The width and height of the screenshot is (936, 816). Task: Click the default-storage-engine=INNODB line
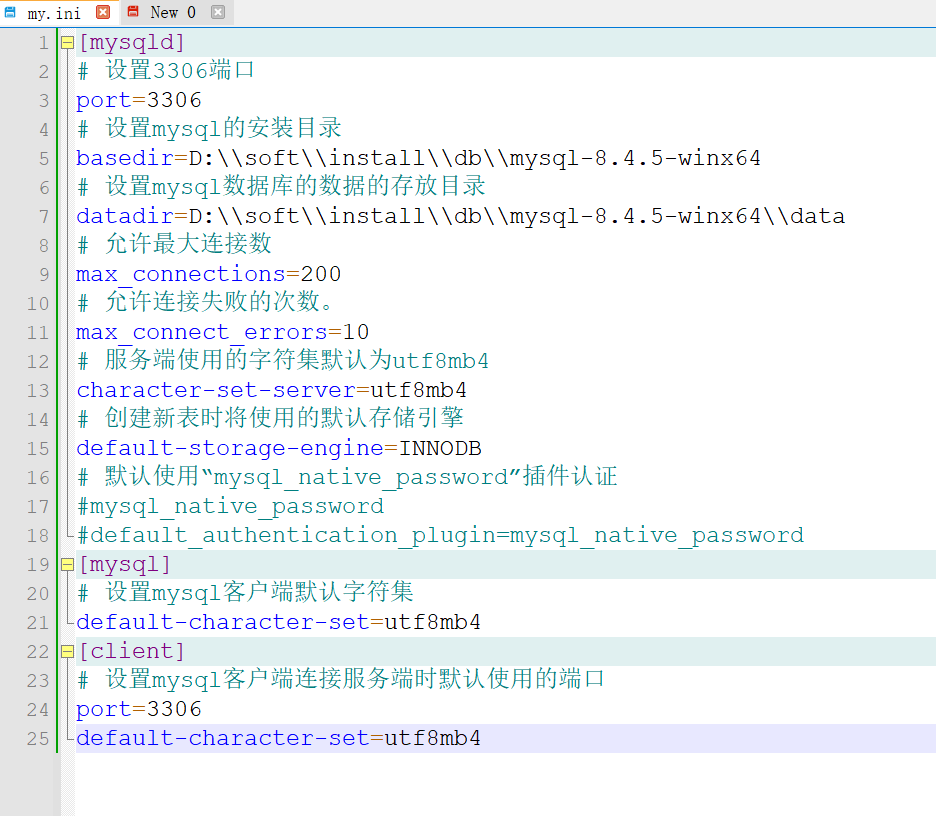coord(278,448)
